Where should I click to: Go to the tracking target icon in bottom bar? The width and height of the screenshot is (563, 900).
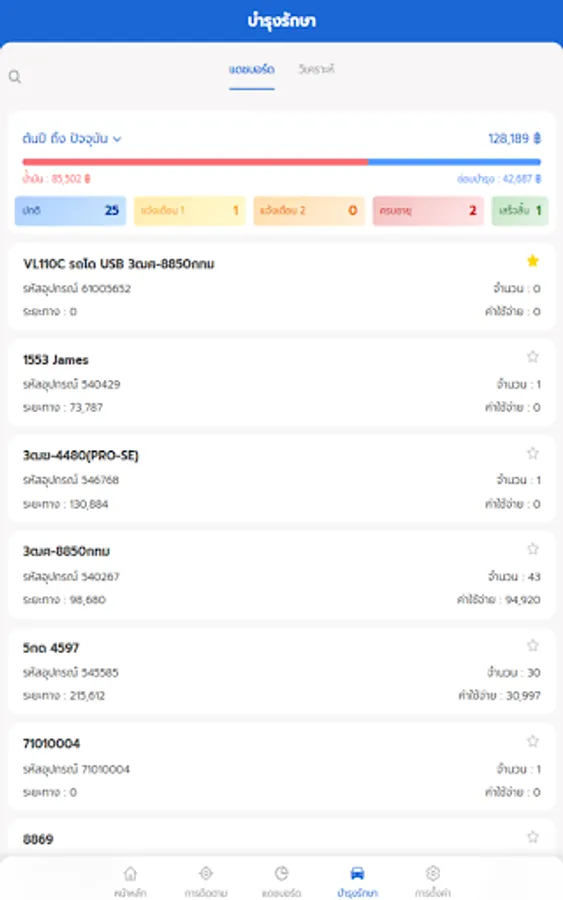click(205, 874)
